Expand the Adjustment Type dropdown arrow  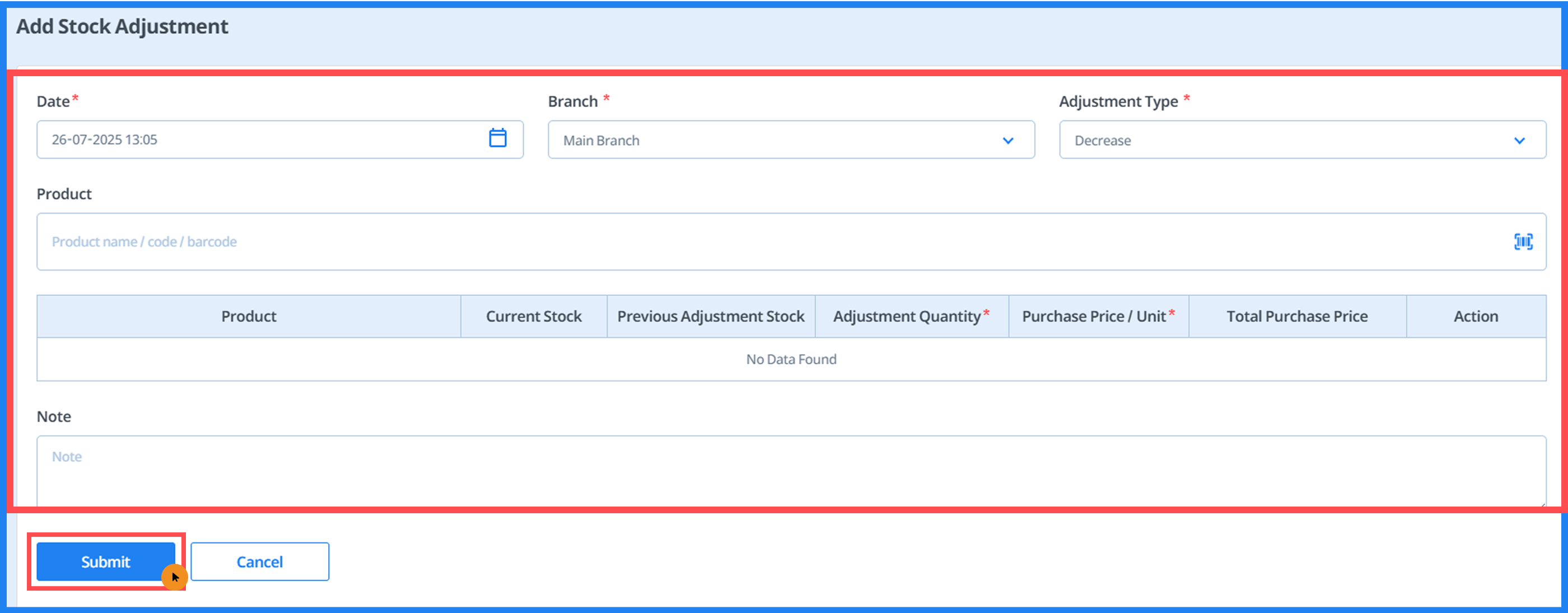(x=1519, y=141)
